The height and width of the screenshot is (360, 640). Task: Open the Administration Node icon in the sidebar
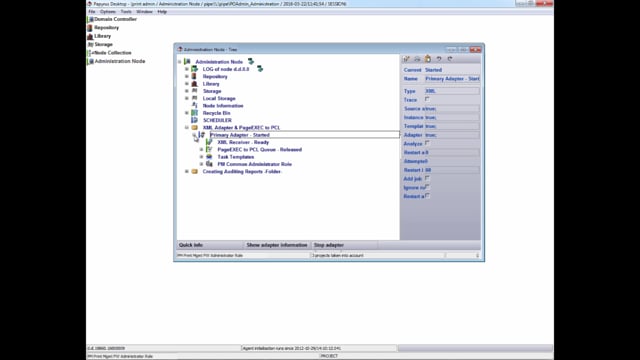click(x=90, y=61)
